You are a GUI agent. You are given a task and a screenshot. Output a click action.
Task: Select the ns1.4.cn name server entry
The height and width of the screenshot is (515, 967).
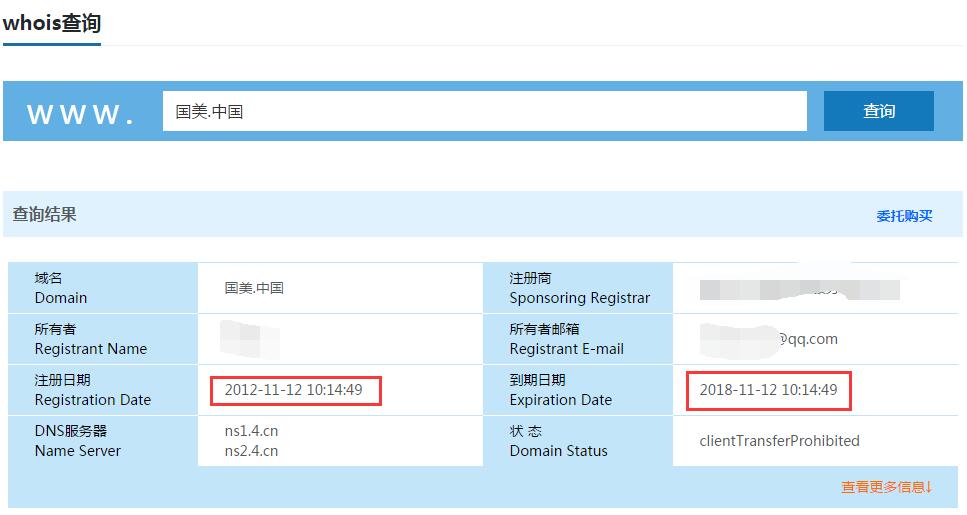click(251, 431)
